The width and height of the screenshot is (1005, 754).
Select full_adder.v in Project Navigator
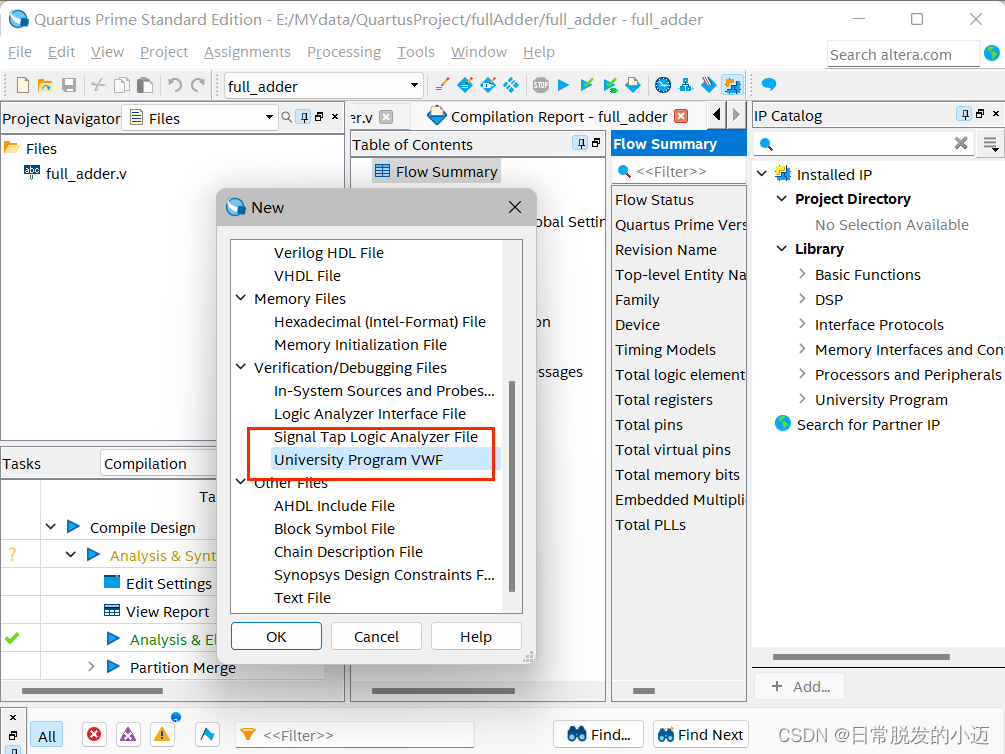point(86,173)
